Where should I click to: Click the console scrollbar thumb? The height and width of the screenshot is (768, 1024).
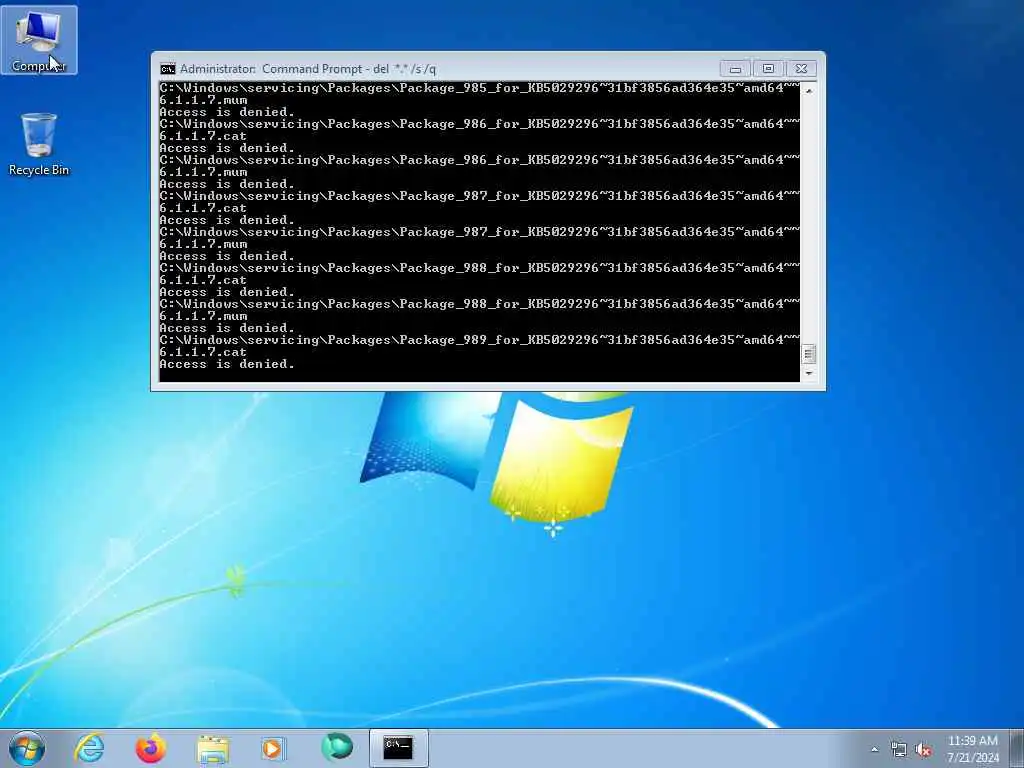[x=808, y=353]
